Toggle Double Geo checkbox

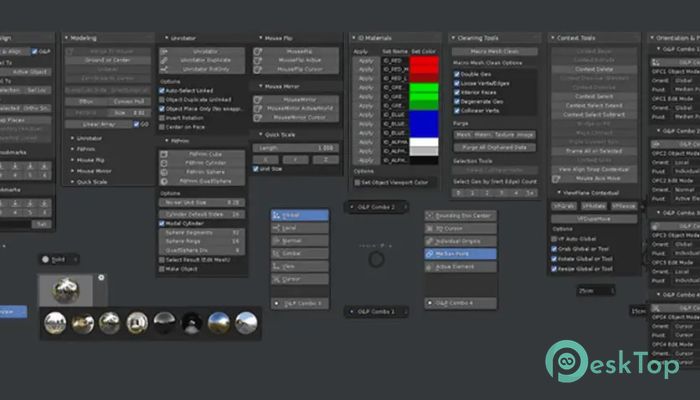click(457, 74)
